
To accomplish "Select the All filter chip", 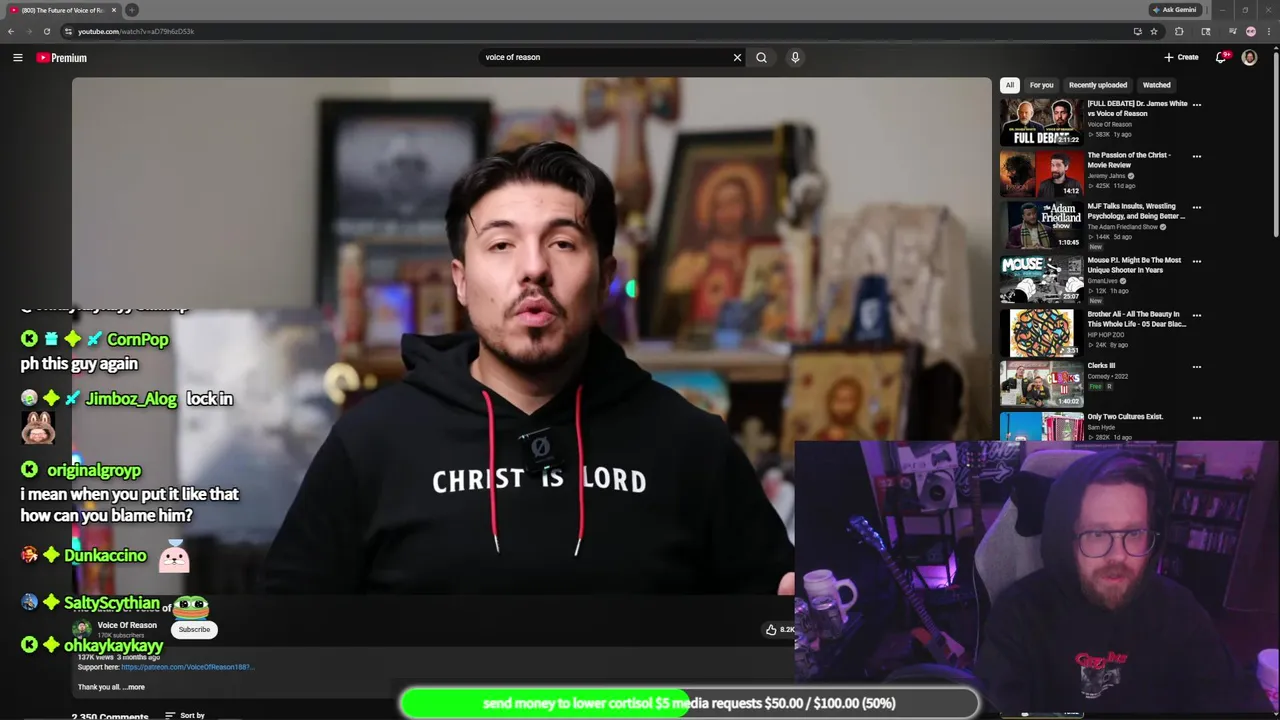I will point(1010,85).
